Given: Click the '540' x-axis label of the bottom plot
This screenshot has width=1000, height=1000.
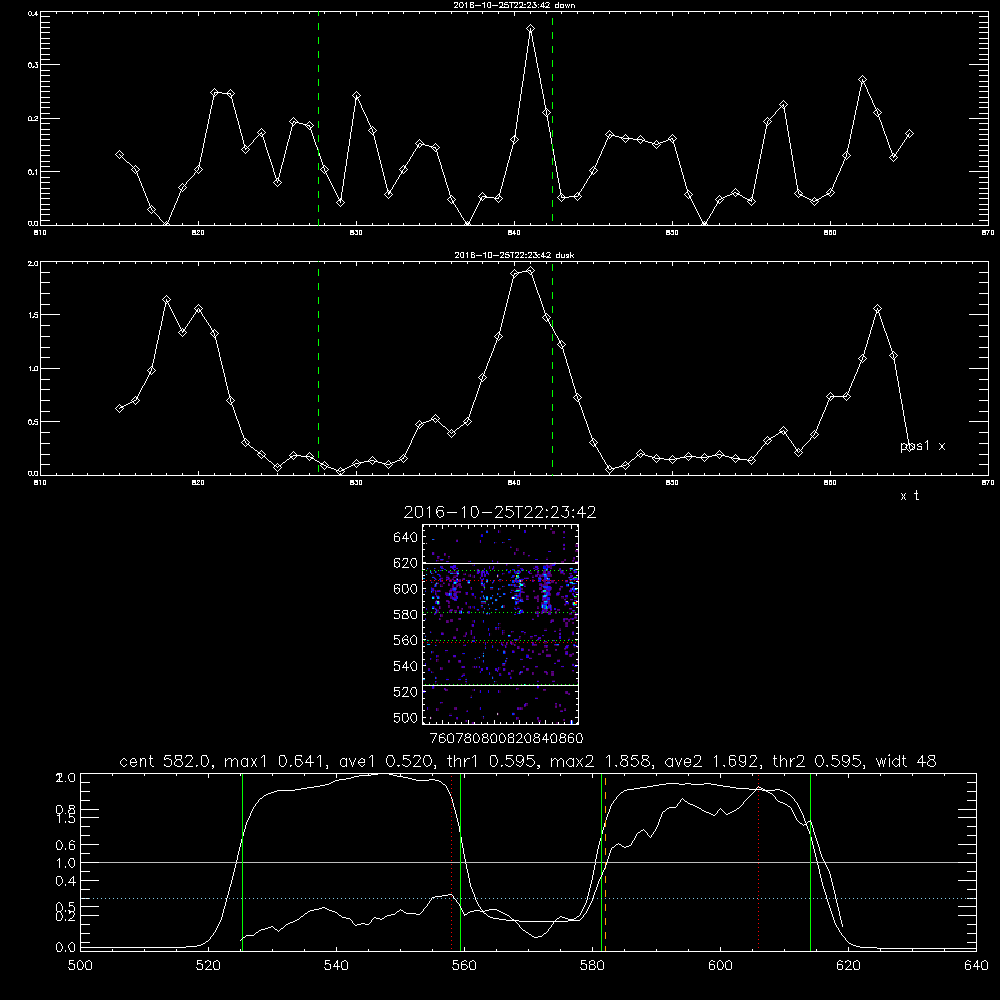Looking at the screenshot, I should 336,966.
